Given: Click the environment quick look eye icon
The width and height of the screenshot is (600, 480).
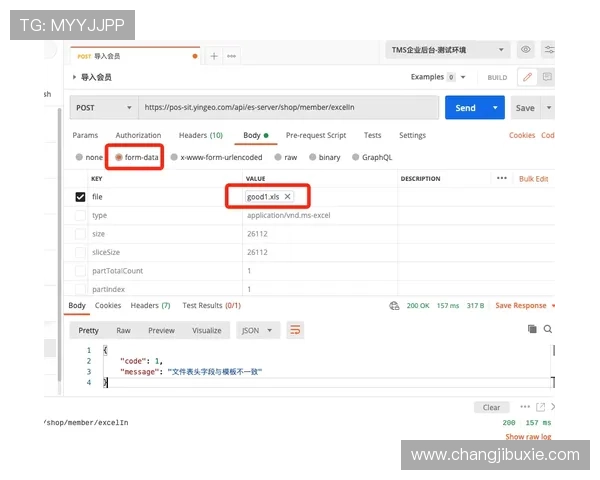Looking at the screenshot, I should (x=526, y=49).
